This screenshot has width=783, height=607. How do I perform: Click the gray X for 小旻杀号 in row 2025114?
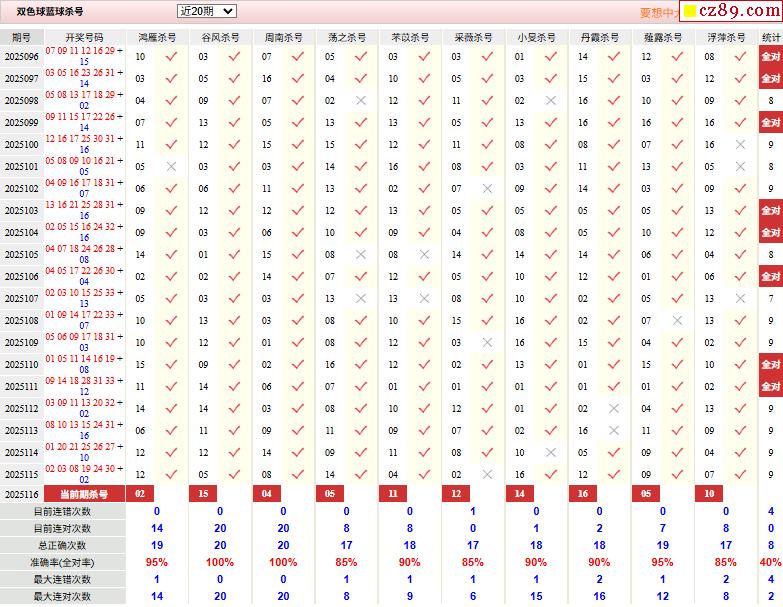pos(550,453)
